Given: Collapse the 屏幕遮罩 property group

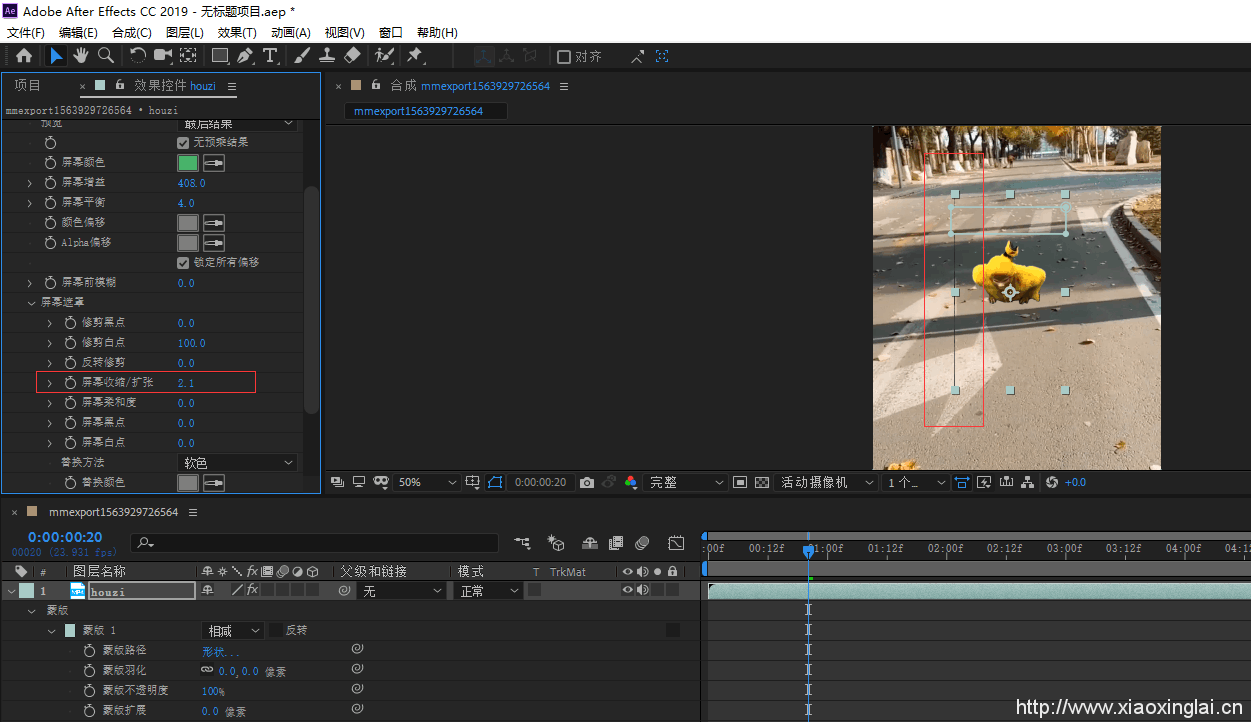Looking at the screenshot, I should coord(30,302).
